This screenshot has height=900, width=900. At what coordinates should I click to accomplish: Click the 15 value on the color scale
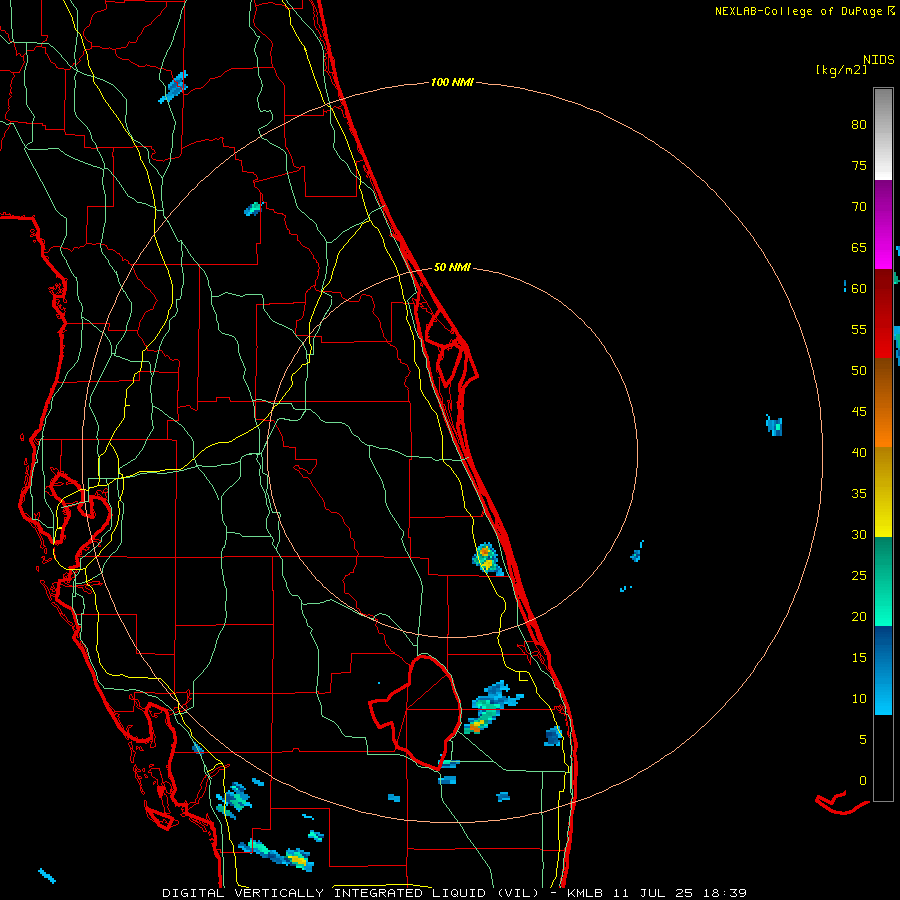(859, 658)
